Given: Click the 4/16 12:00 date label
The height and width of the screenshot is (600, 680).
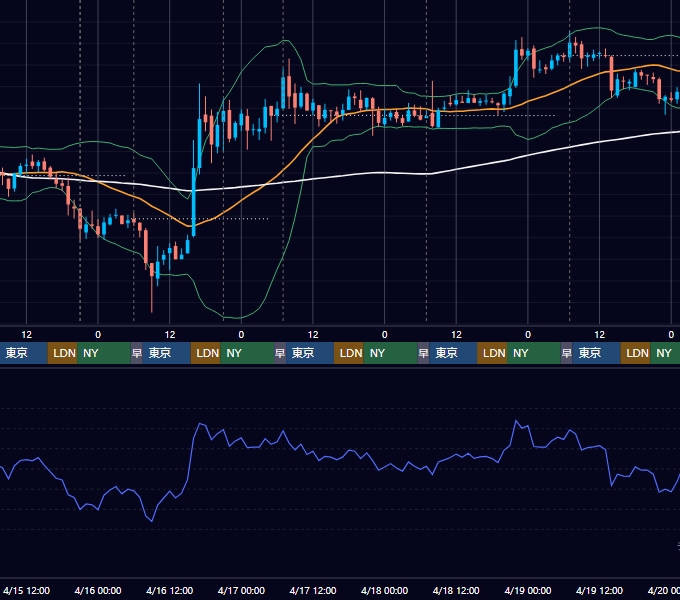Looking at the screenshot, I should tap(170, 590).
